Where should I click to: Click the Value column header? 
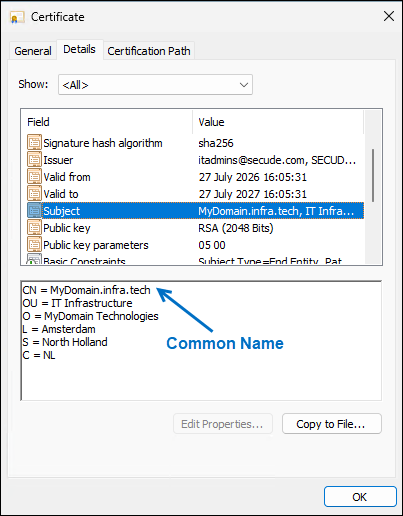click(278, 122)
